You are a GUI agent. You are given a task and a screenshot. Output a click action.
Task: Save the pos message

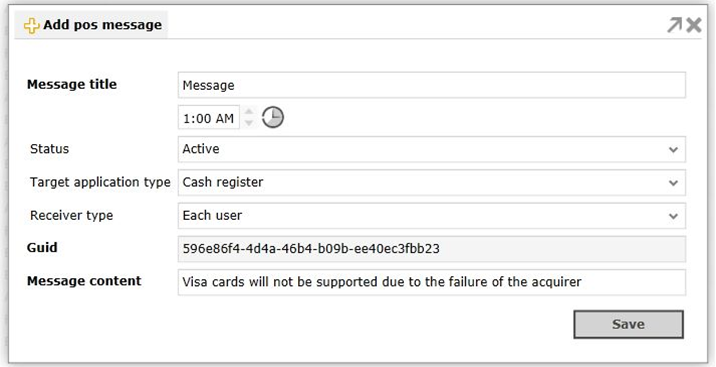pos(628,325)
